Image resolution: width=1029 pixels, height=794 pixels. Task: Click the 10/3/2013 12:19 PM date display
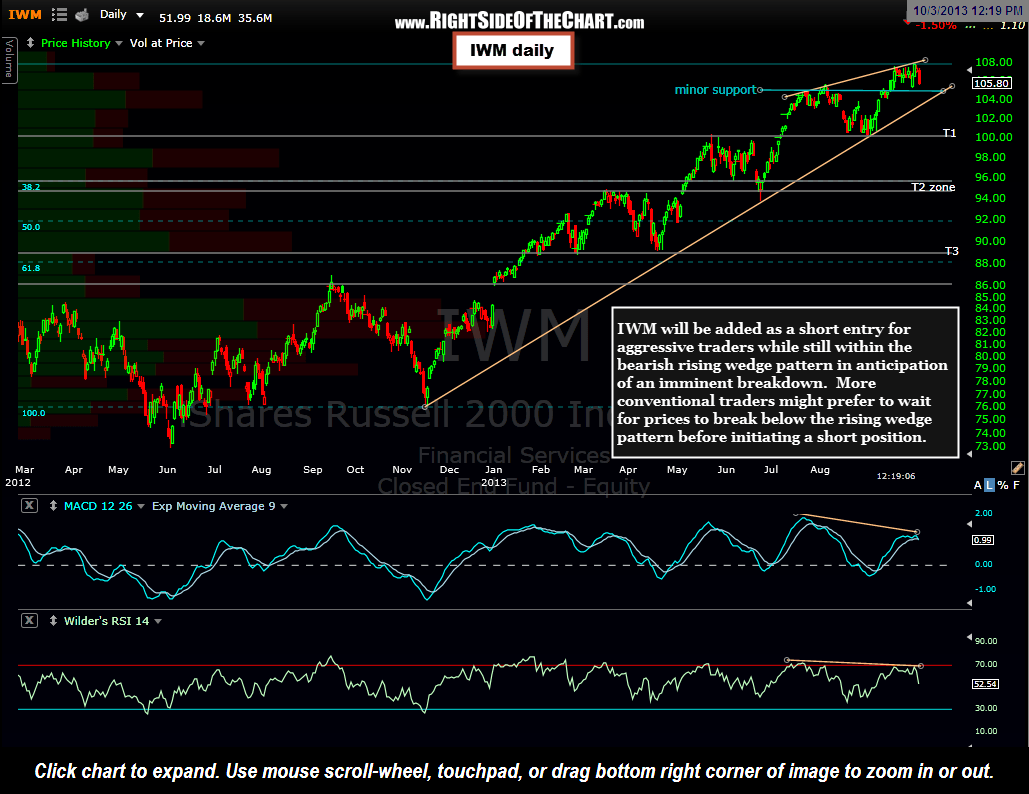tap(967, 10)
